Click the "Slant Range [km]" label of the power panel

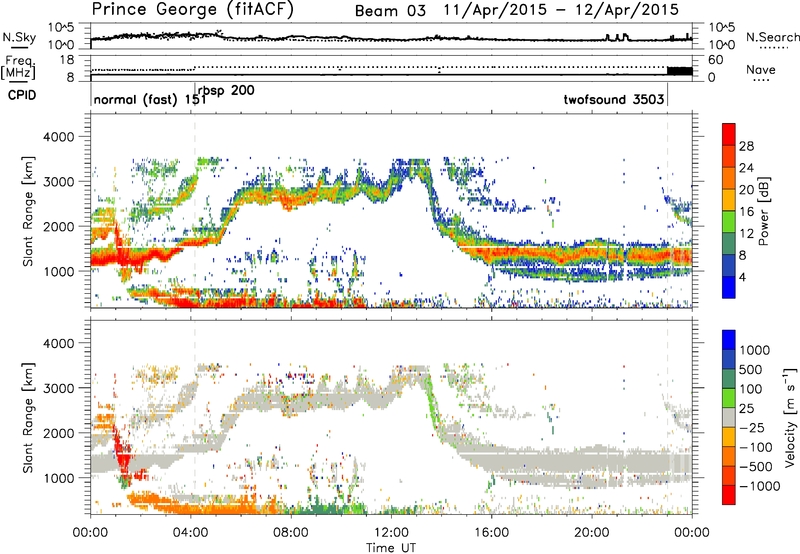pyautogui.click(x=28, y=211)
